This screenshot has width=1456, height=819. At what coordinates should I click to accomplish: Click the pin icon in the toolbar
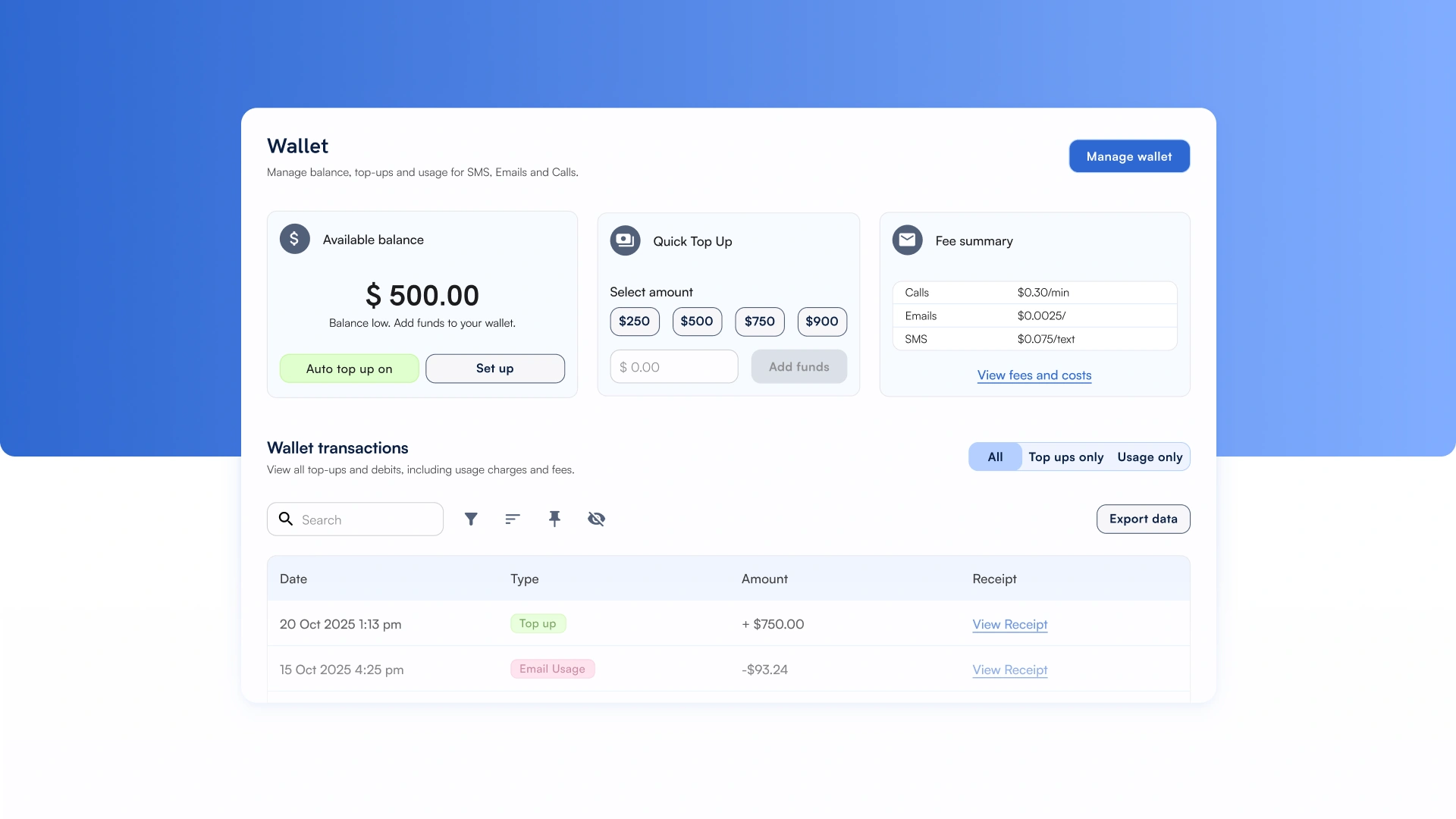pyautogui.click(x=554, y=519)
